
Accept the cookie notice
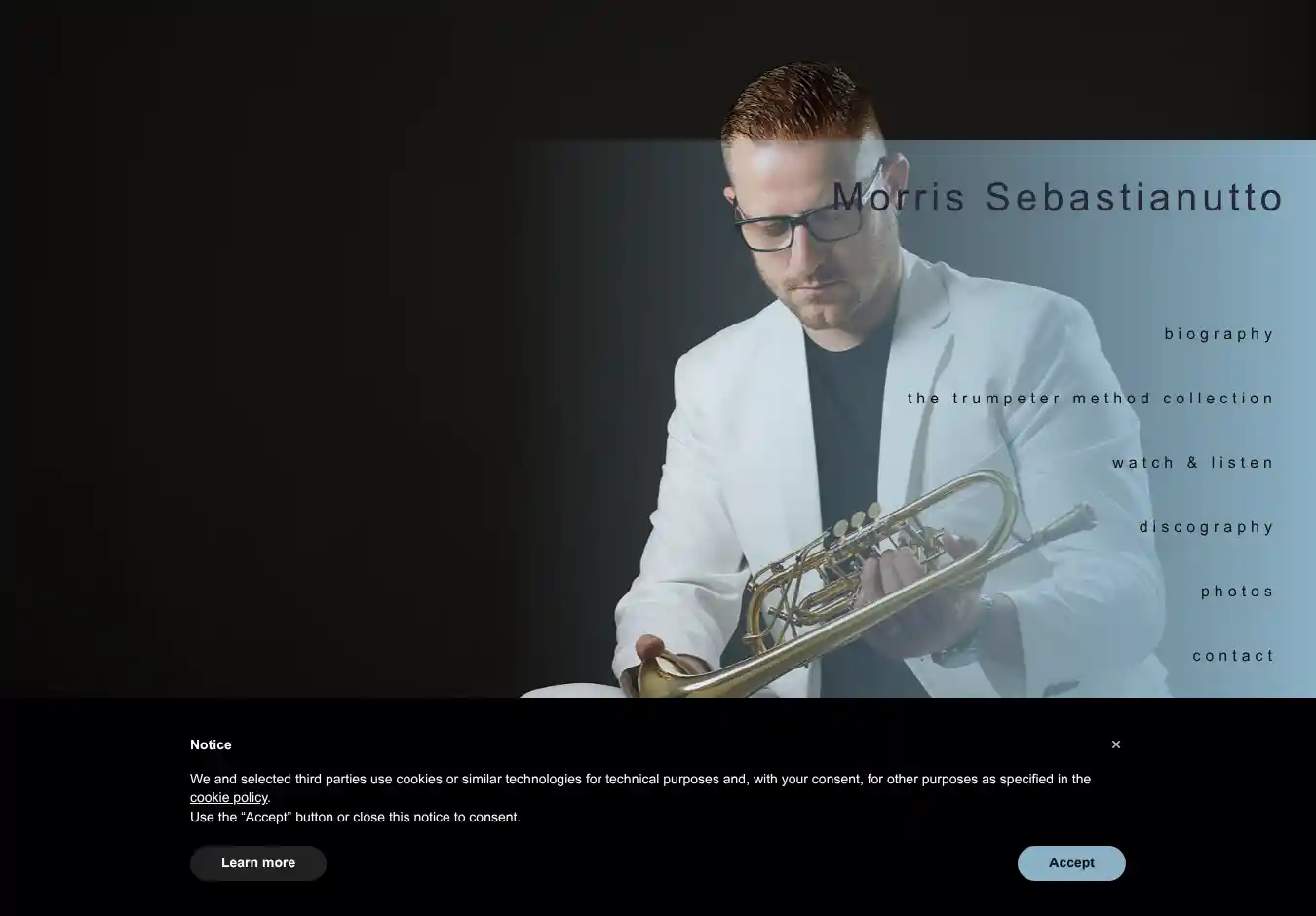coord(1071,863)
